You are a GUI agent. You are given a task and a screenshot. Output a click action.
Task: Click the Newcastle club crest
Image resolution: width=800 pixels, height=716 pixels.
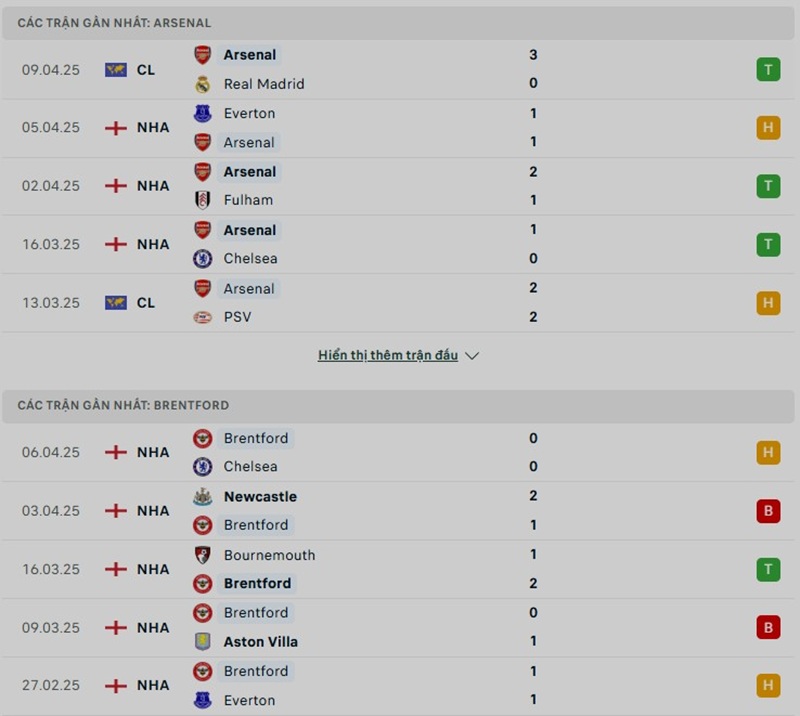click(x=202, y=496)
